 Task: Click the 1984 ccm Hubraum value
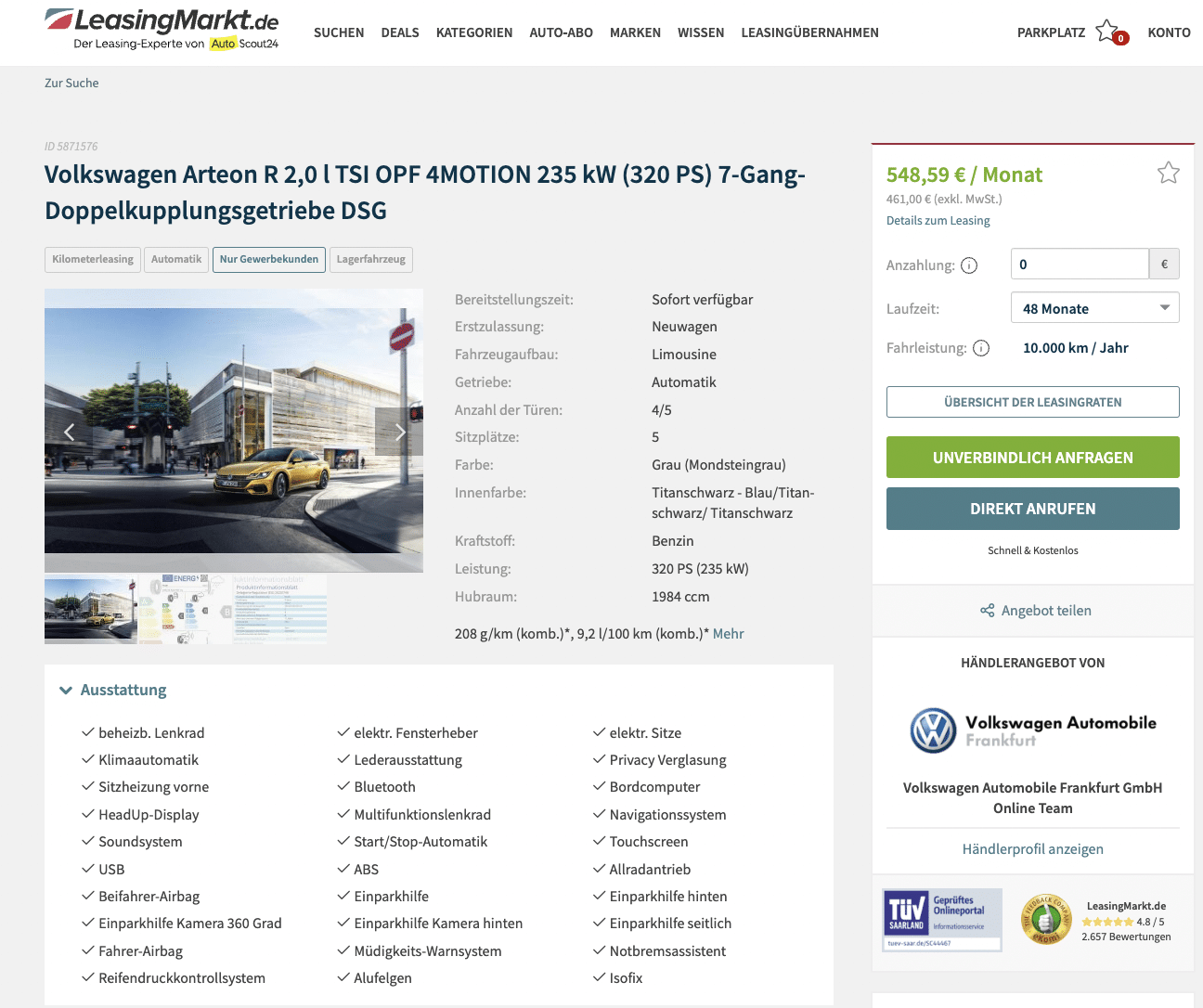coord(680,597)
